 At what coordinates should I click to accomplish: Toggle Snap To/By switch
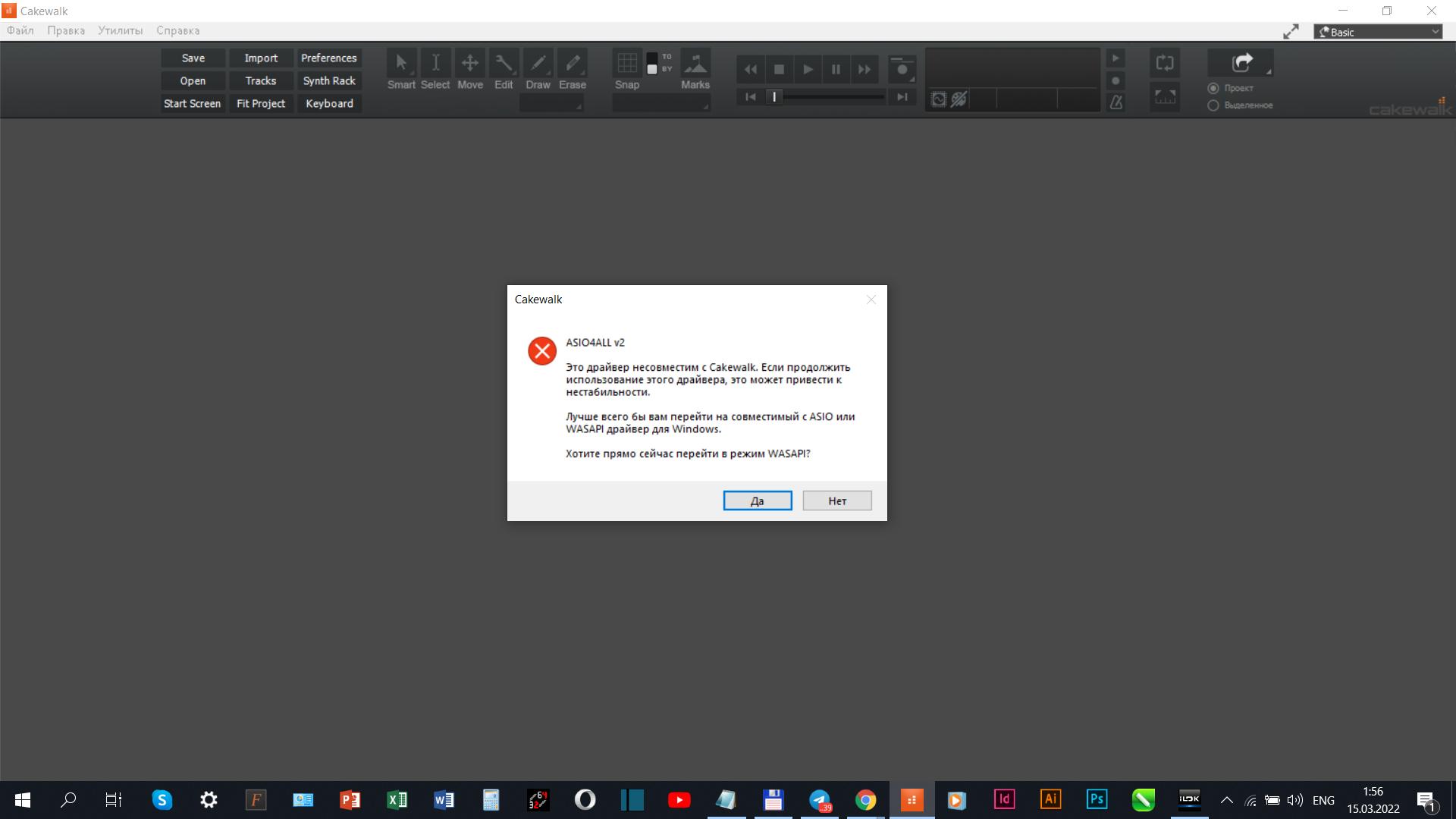pos(651,63)
